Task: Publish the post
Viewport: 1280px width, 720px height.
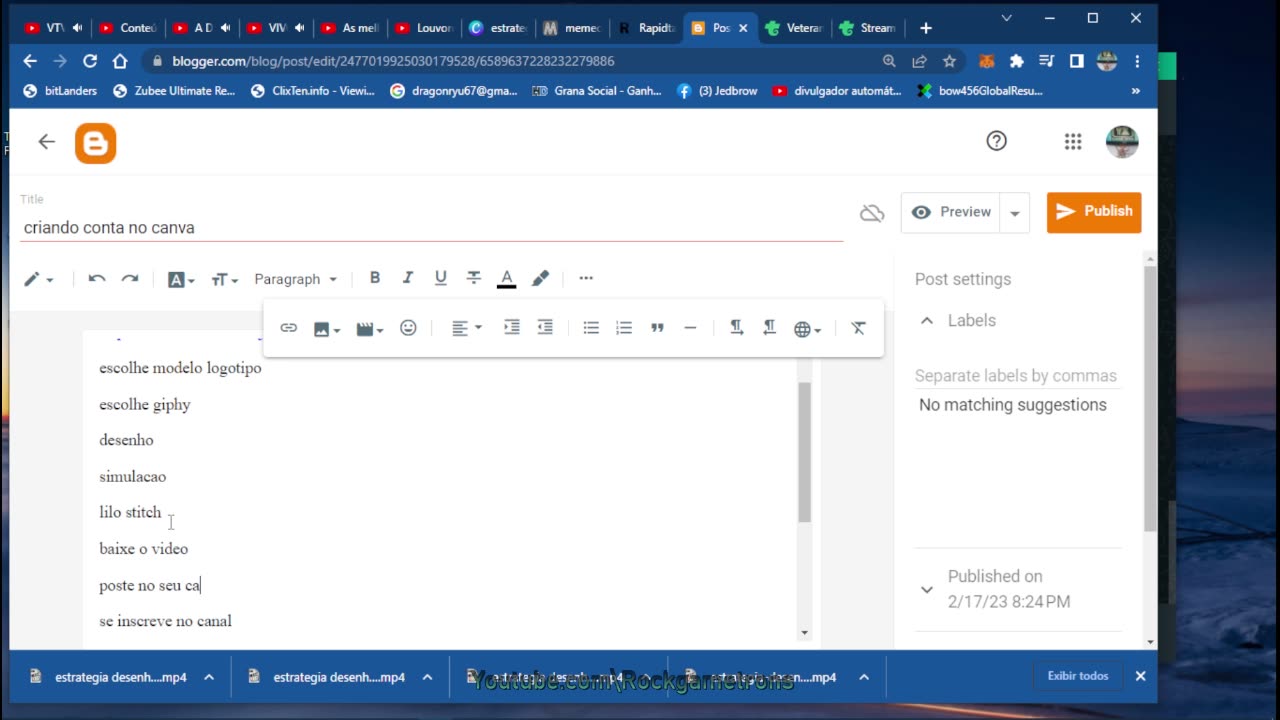Action: coord(1094,212)
